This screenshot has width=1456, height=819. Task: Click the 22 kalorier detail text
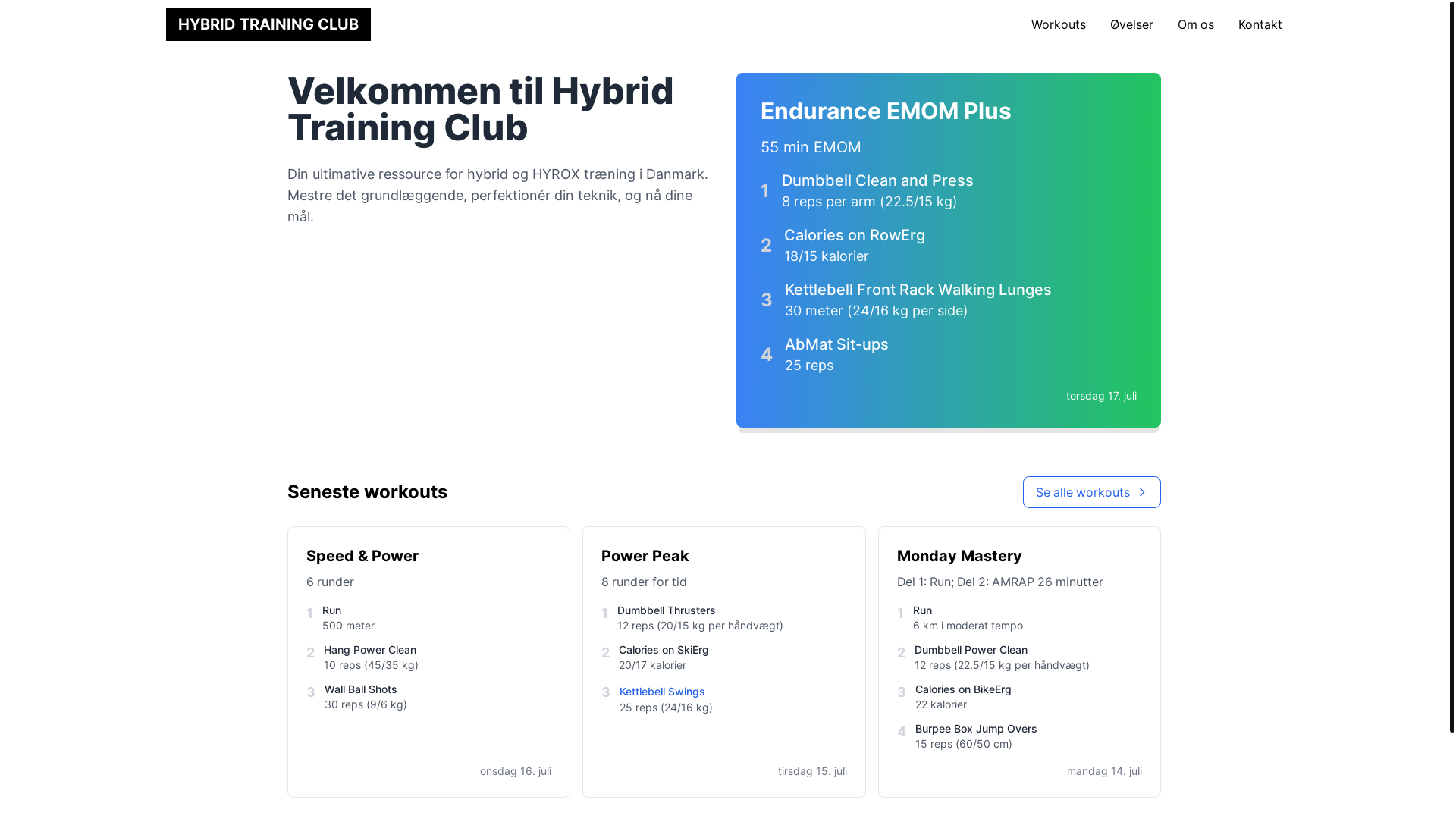[940, 704]
